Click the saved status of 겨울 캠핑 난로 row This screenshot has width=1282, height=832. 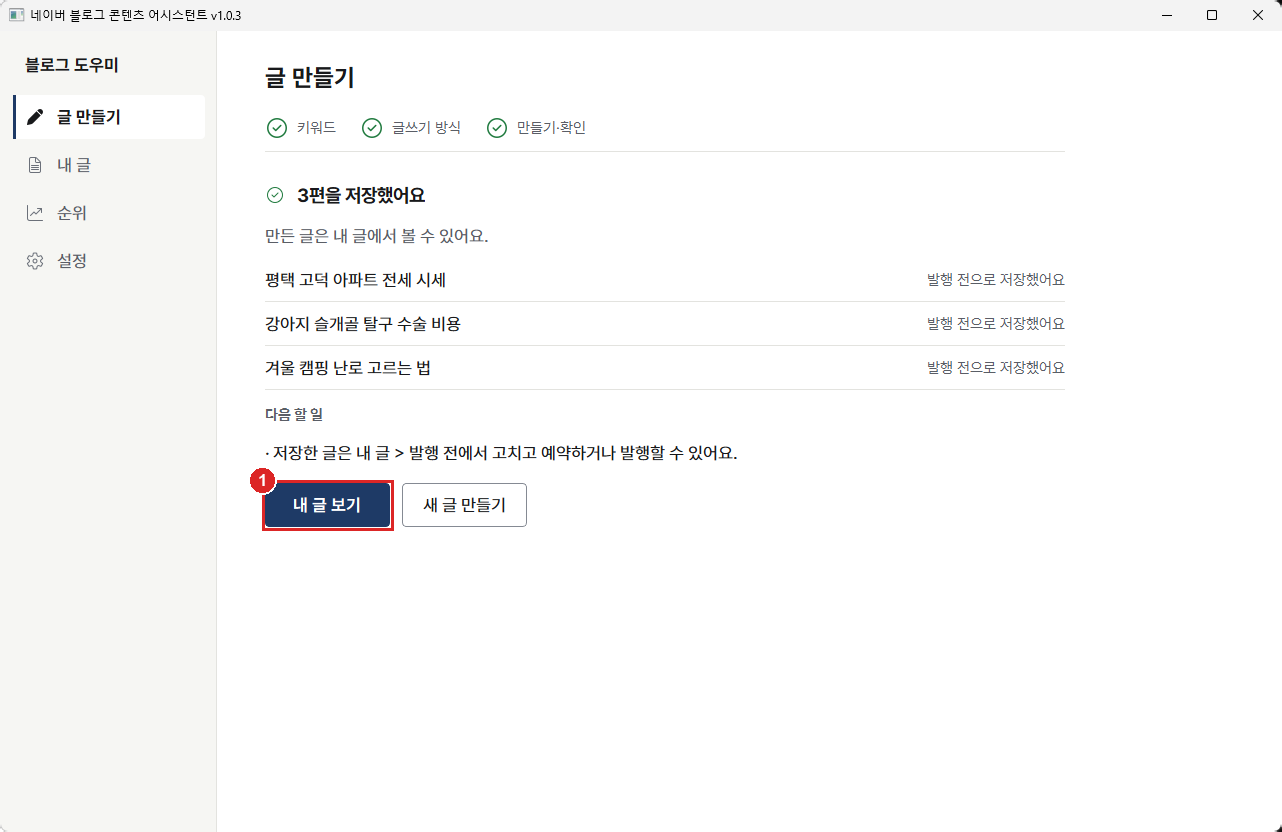(996, 368)
